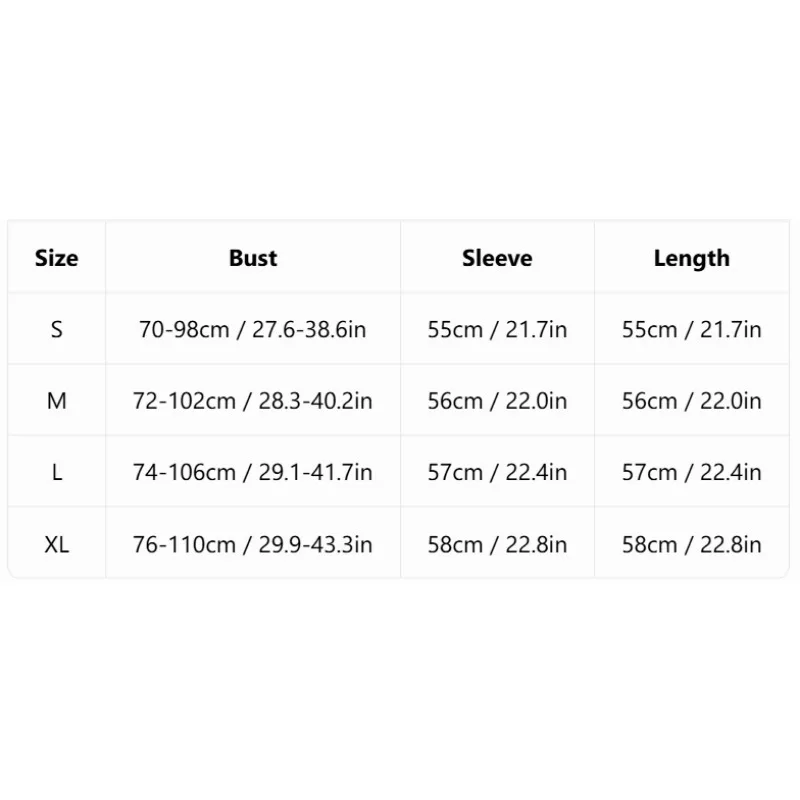Click bust value 72-102cm / 28.3-40.2in
Viewport: 800px width, 800px height.
click(253, 401)
